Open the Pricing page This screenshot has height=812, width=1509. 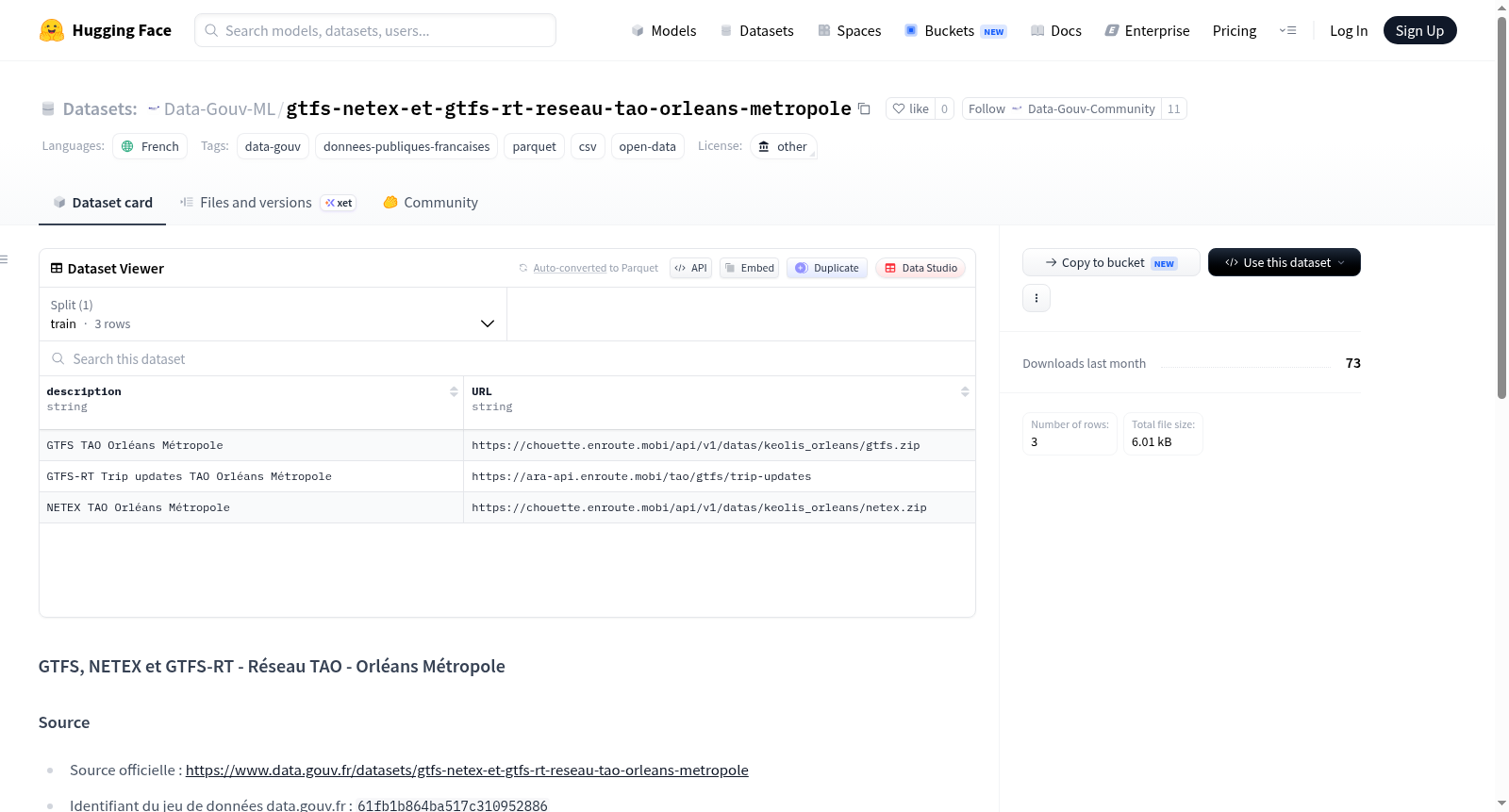(x=1235, y=30)
